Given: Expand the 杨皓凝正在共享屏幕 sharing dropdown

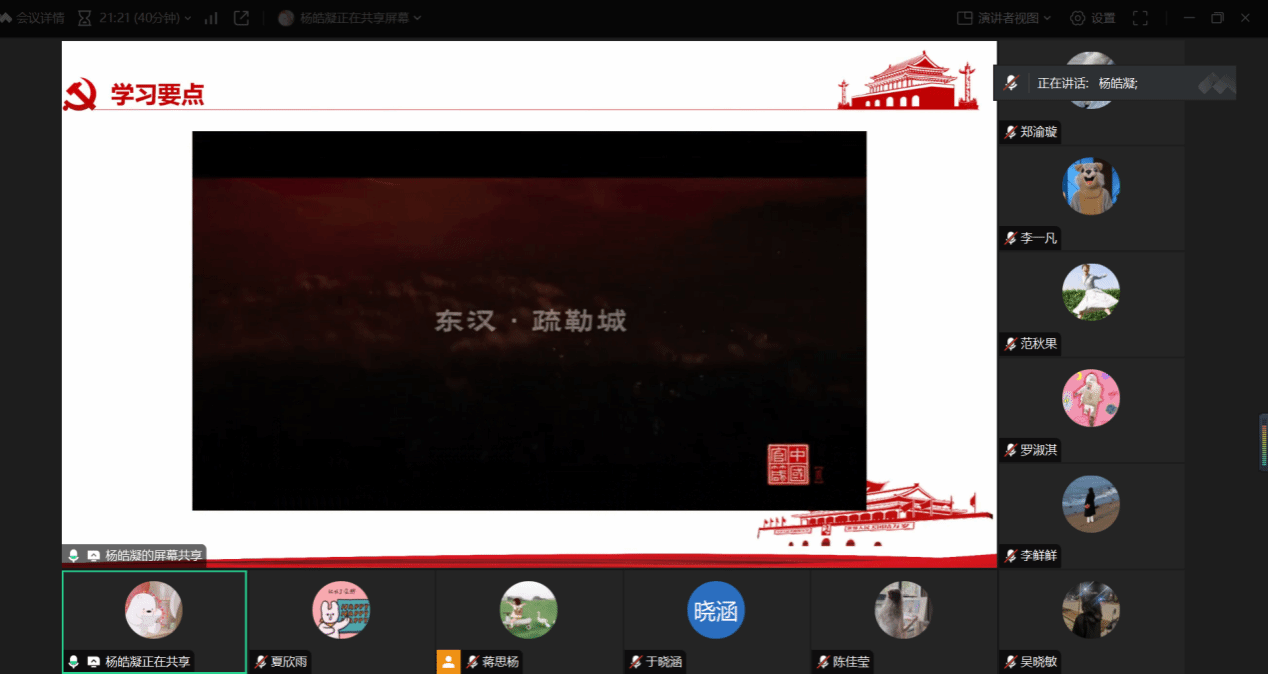Looking at the screenshot, I should tap(350, 18).
